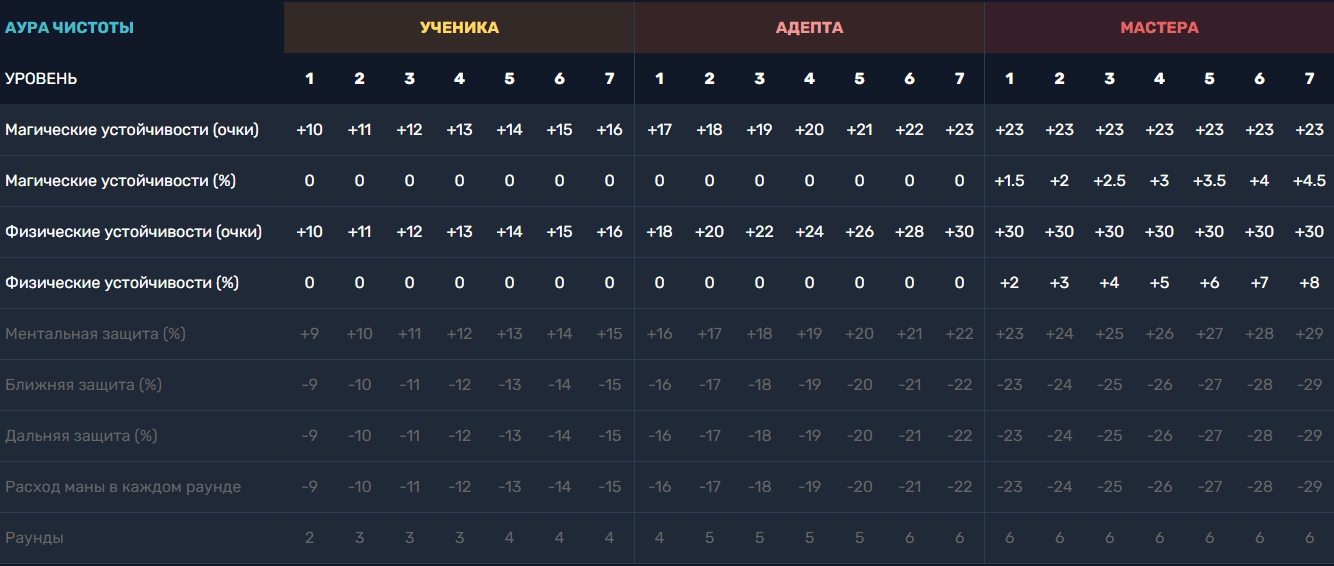Click the Ментальная защита (%) row label
This screenshot has width=1334, height=566.
coord(96,334)
